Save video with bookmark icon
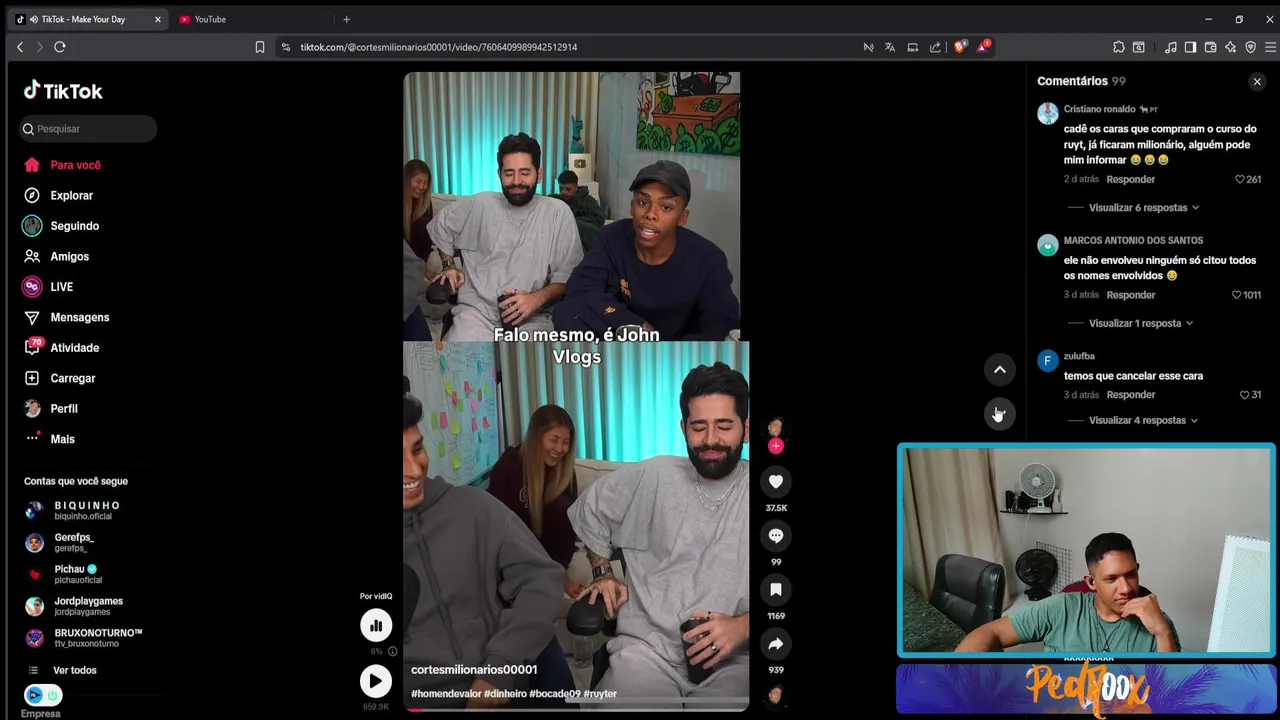1280x720 pixels. pyautogui.click(x=776, y=590)
